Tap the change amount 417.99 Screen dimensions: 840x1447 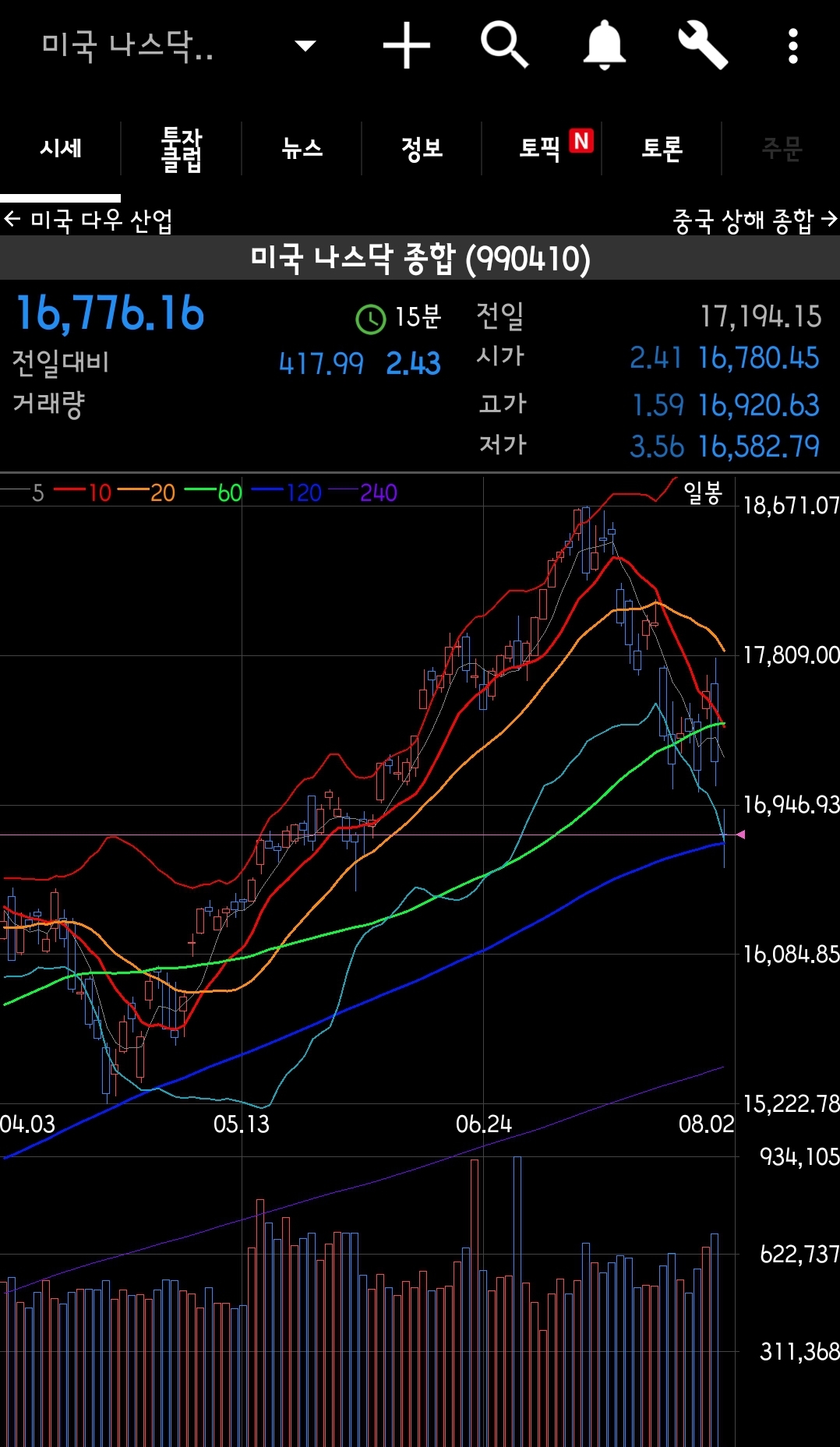pyautogui.click(x=321, y=364)
